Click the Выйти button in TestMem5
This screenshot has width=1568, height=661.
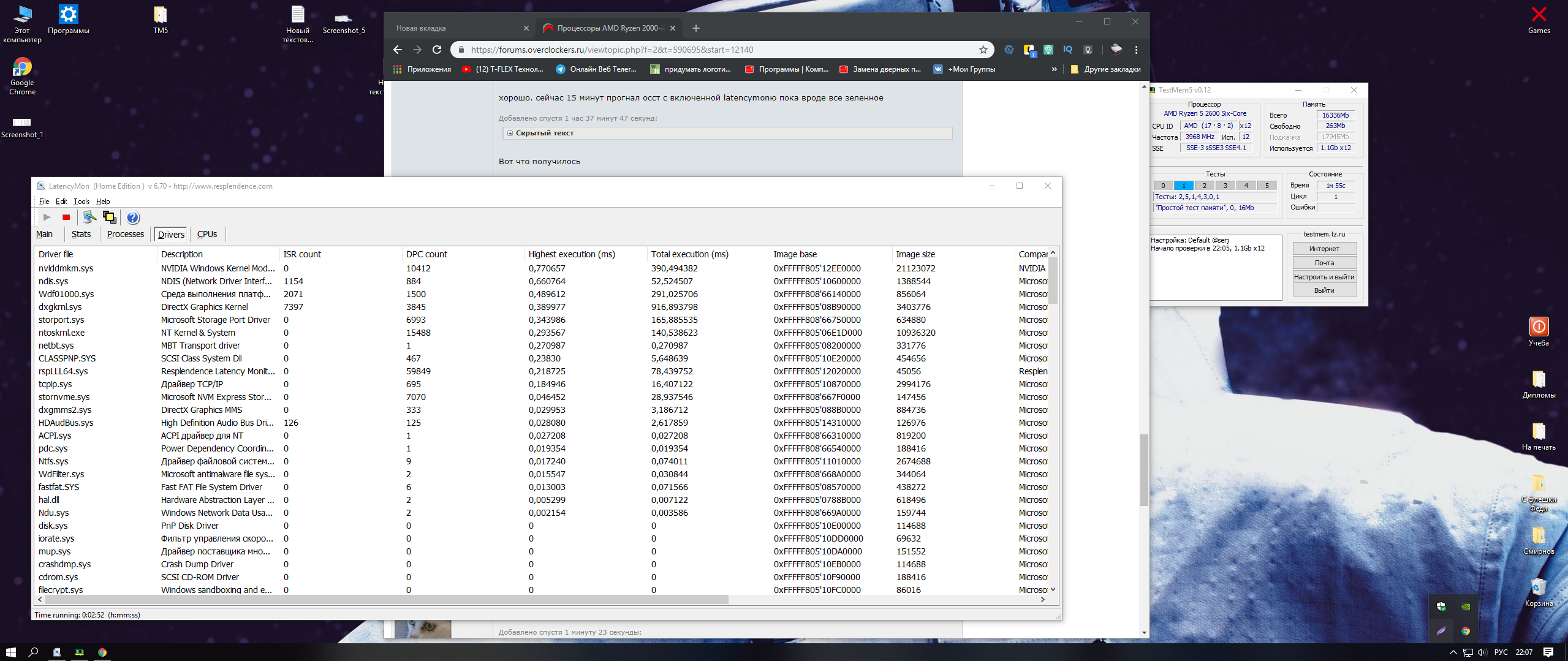pos(1324,290)
